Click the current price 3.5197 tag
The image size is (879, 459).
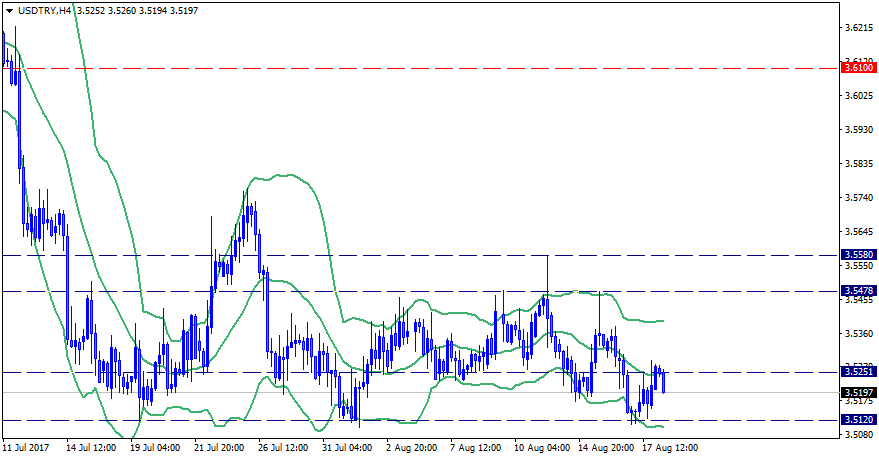point(859,392)
